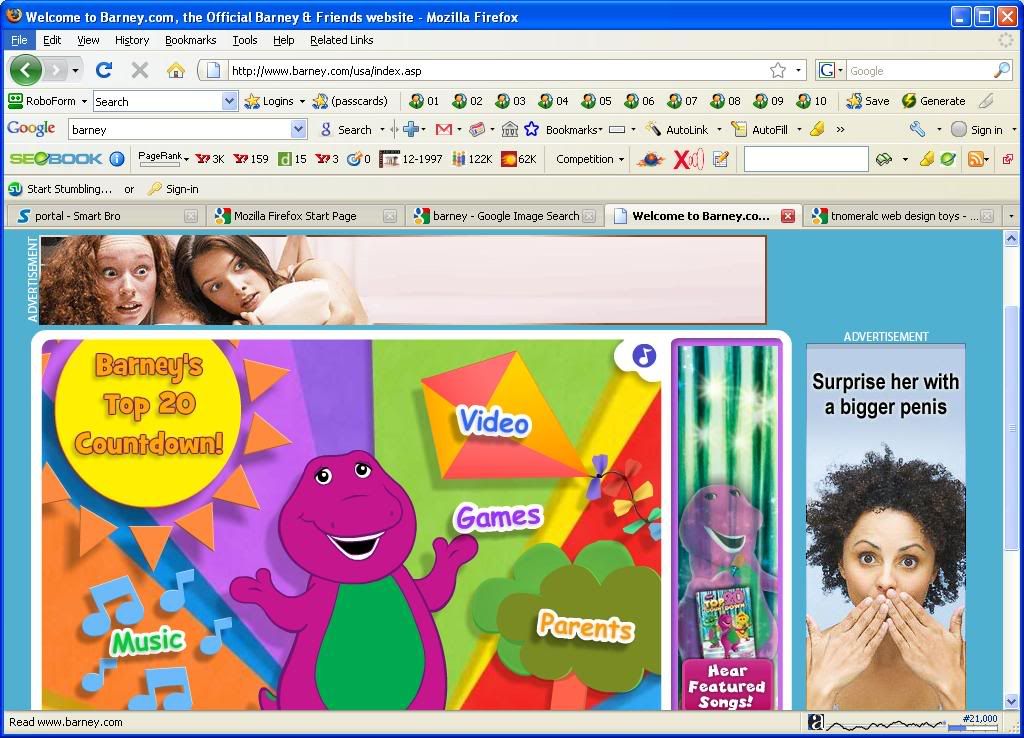1024x738 pixels.
Task: Click the StumbleUpon Sign-in link
Action: [x=174, y=189]
